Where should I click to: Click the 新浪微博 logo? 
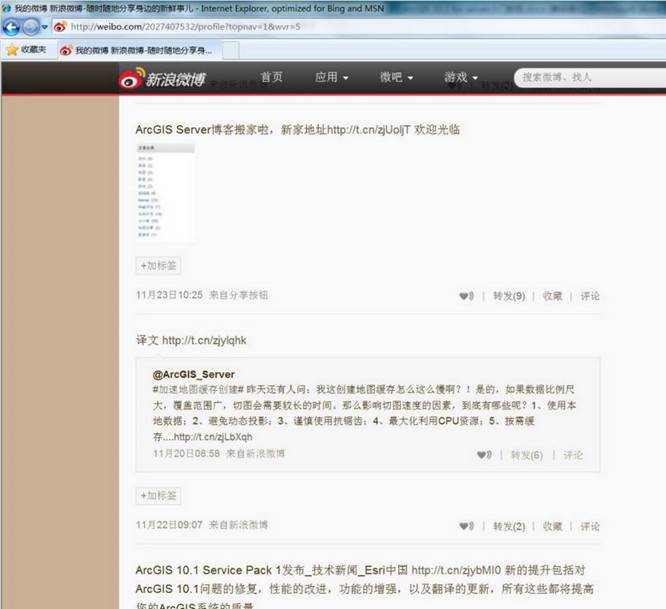[x=163, y=78]
